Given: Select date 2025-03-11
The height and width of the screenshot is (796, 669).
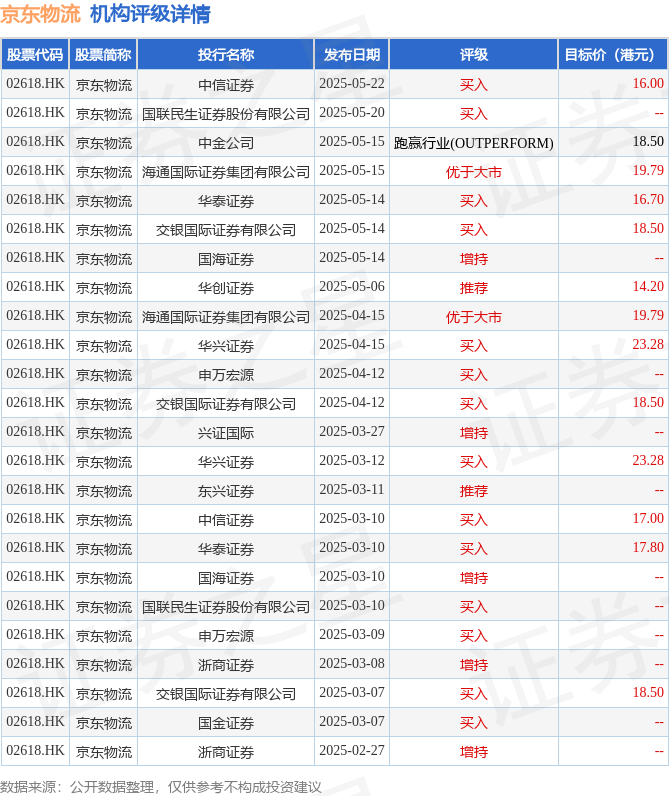Looking at the screenshot, I should [x=352, y=489].
